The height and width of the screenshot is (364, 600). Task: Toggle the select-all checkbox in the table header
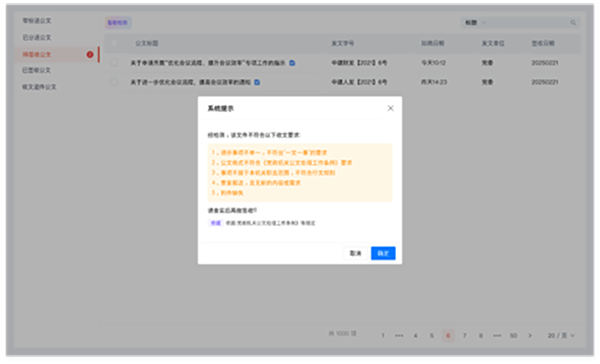tap(114, 43)
